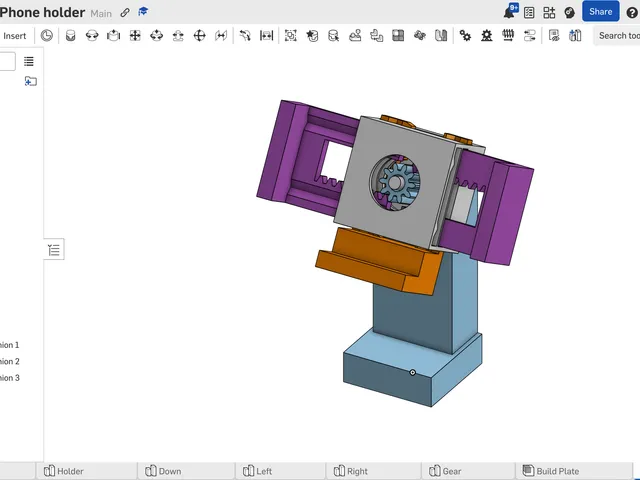Viewport: 640px width, 480px height.
Task: Click the hand-on-part toolbar icon
Action: pyautogui.click(x=355, y=36)
